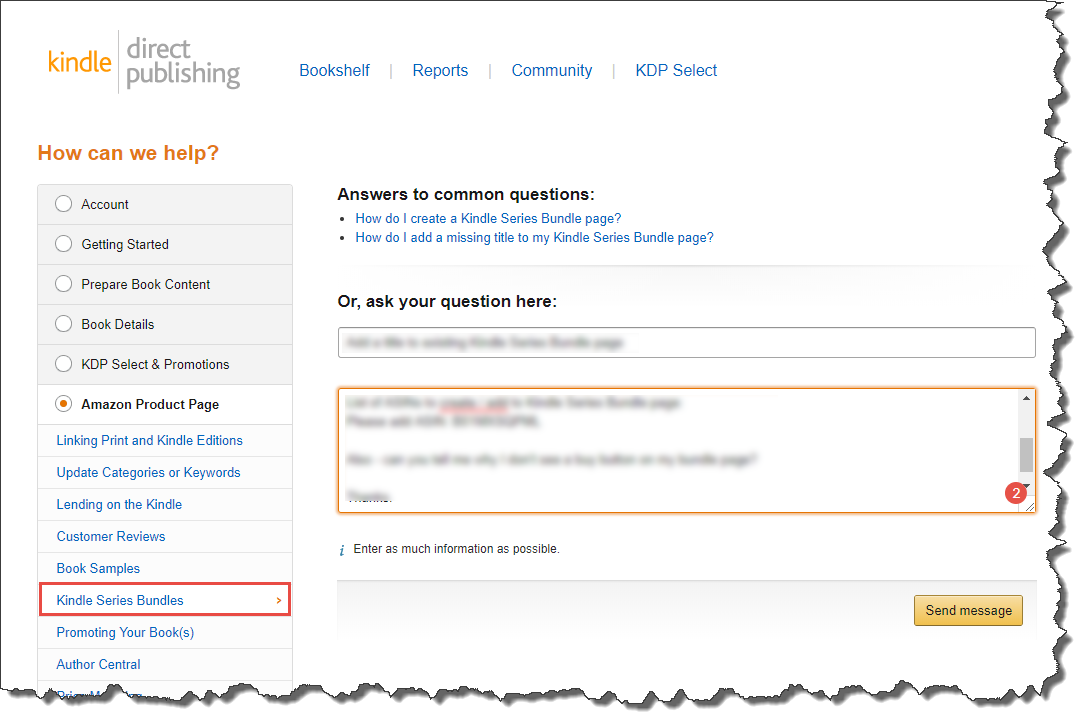This screenshot has width=1090, height=728.
Task: Click the question subject input field
Action: coord(687,343)
